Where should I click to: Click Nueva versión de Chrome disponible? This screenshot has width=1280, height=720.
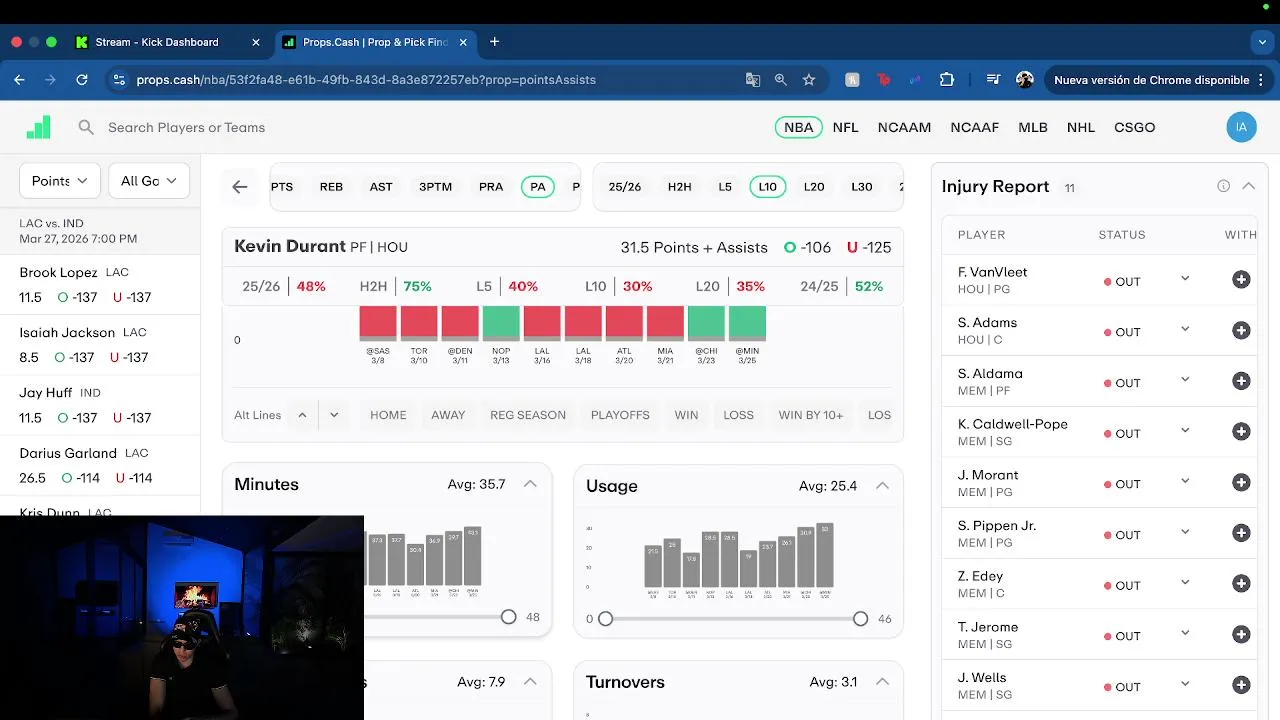click(x=1152, y=80)
